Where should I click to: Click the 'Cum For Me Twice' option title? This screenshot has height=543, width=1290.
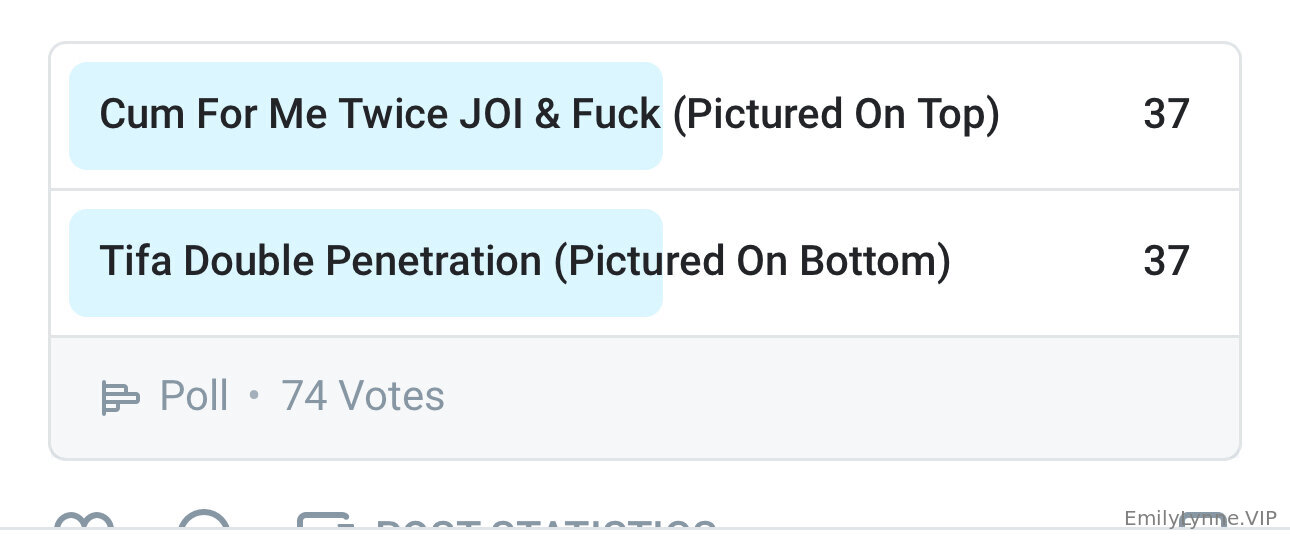pyautogui.click(x=380, y=115)
